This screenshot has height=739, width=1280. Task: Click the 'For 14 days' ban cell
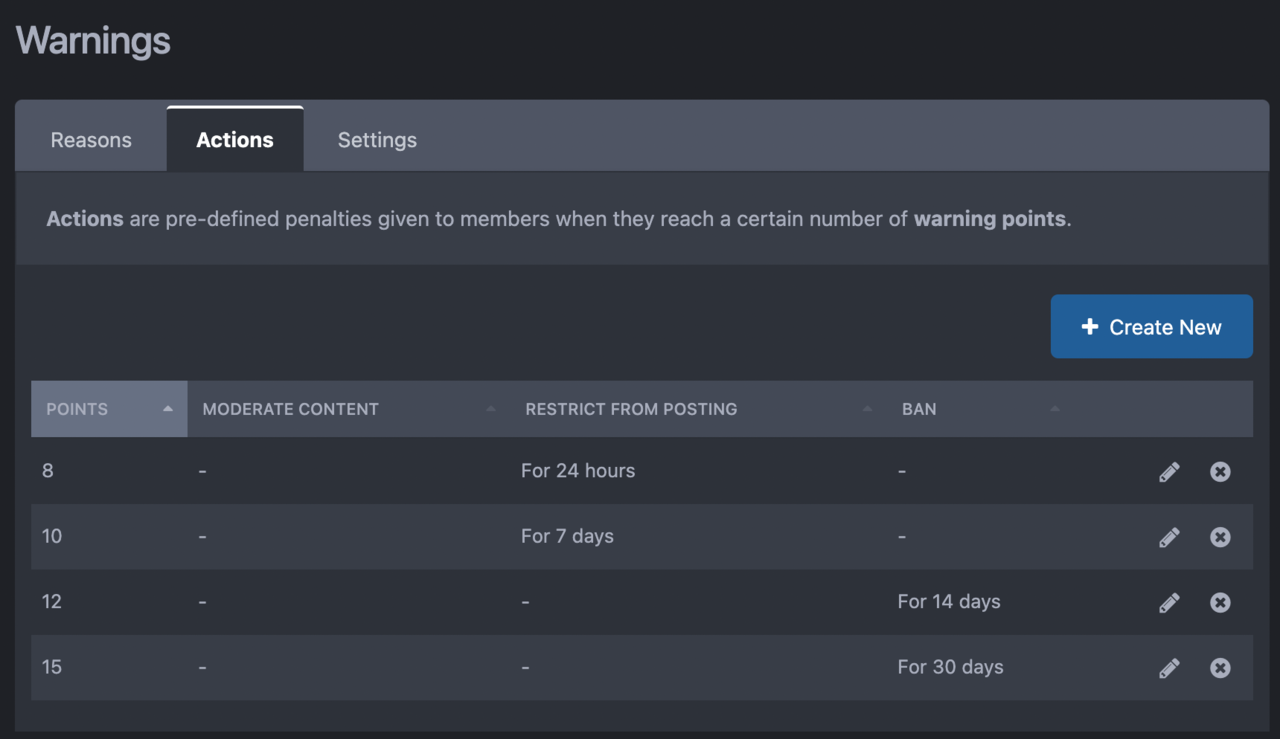[949, 602]
